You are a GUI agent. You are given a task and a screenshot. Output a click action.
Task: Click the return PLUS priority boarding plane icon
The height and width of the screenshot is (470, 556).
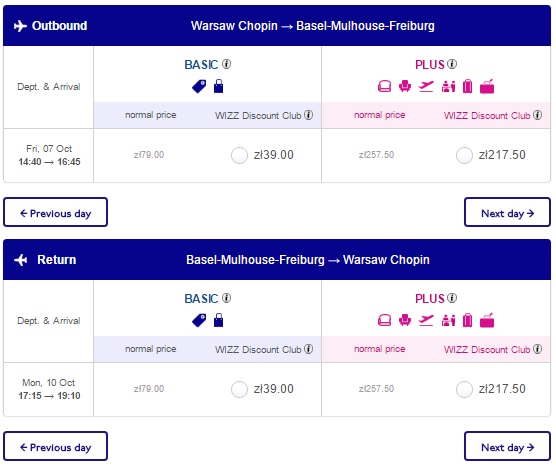(426, 320)
